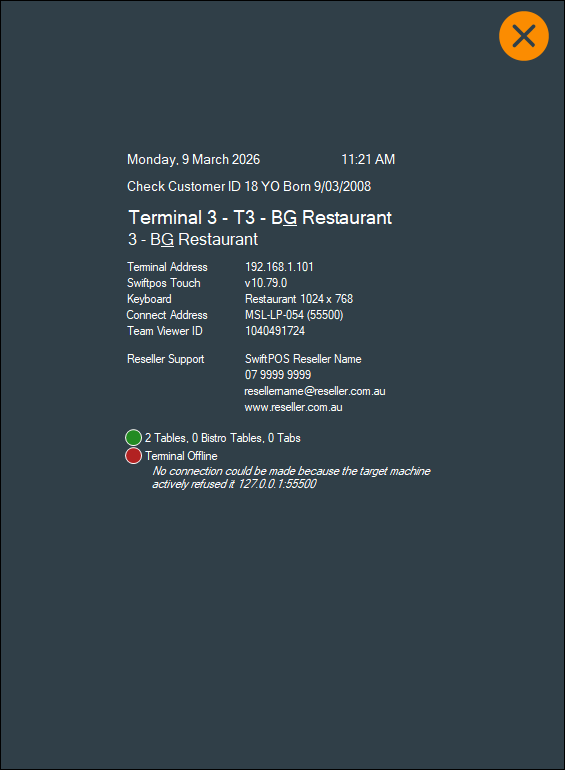Viewport: 565px width, 770px height.
Task: Click value 'MSL-LP-054 (55500)'
Action: [294, 315]
